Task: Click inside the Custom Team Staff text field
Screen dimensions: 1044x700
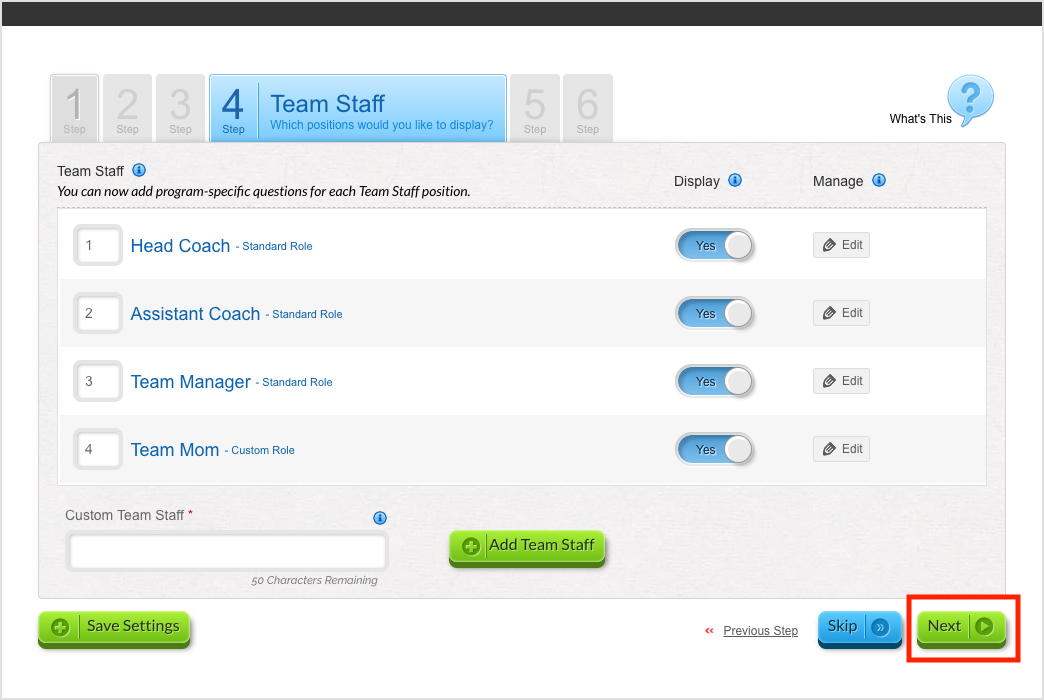Action: click(226, 551)
